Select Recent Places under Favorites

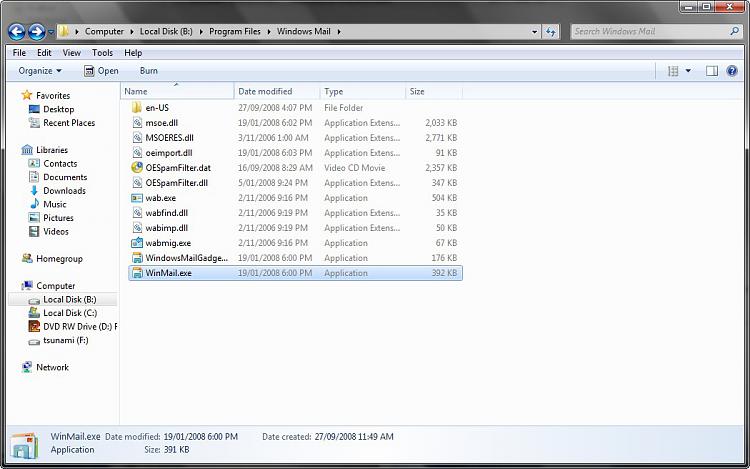[69, 123]
